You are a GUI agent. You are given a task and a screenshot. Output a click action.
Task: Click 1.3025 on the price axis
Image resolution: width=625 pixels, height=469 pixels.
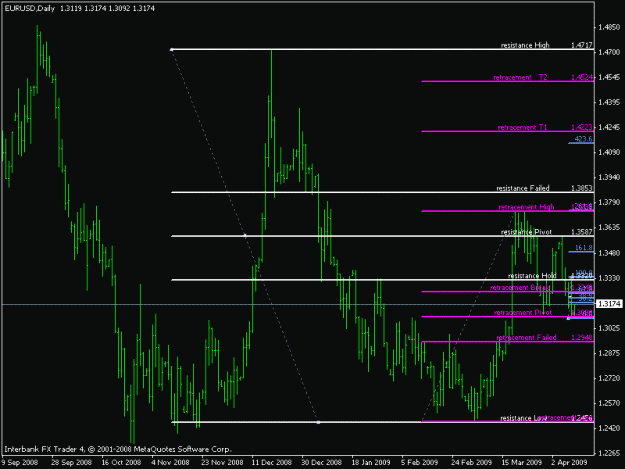tap(609, 328)
